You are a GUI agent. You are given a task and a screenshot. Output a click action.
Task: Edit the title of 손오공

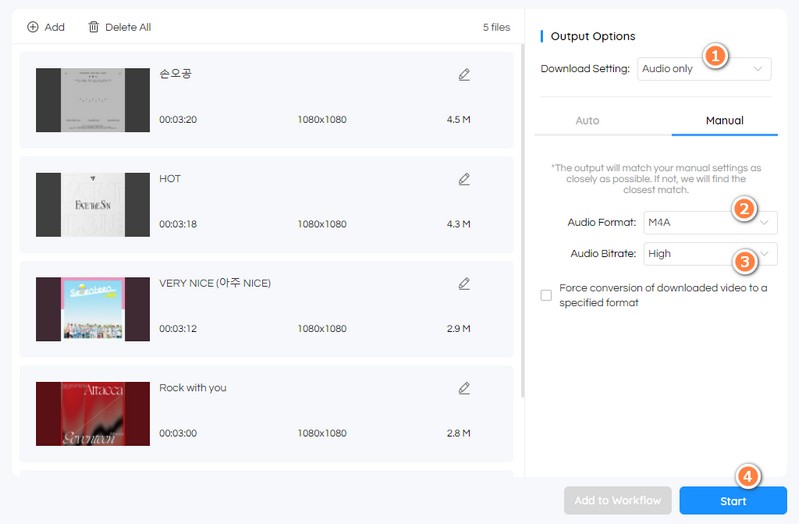pos(464,75)
